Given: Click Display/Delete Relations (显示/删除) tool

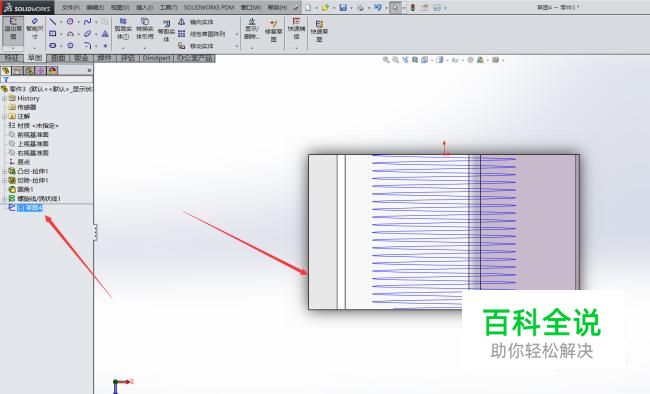Looking at the screenshot, I should tap(252, 29).
